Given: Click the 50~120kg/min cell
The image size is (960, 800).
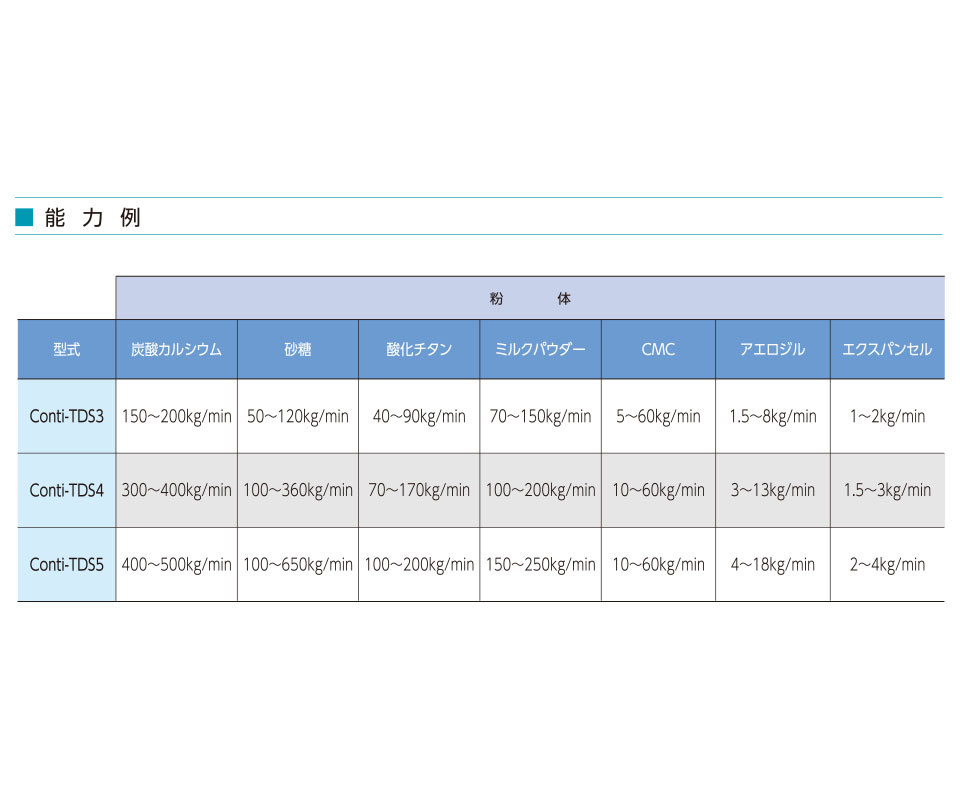Looking at the screenshot, I should point(298,416).
